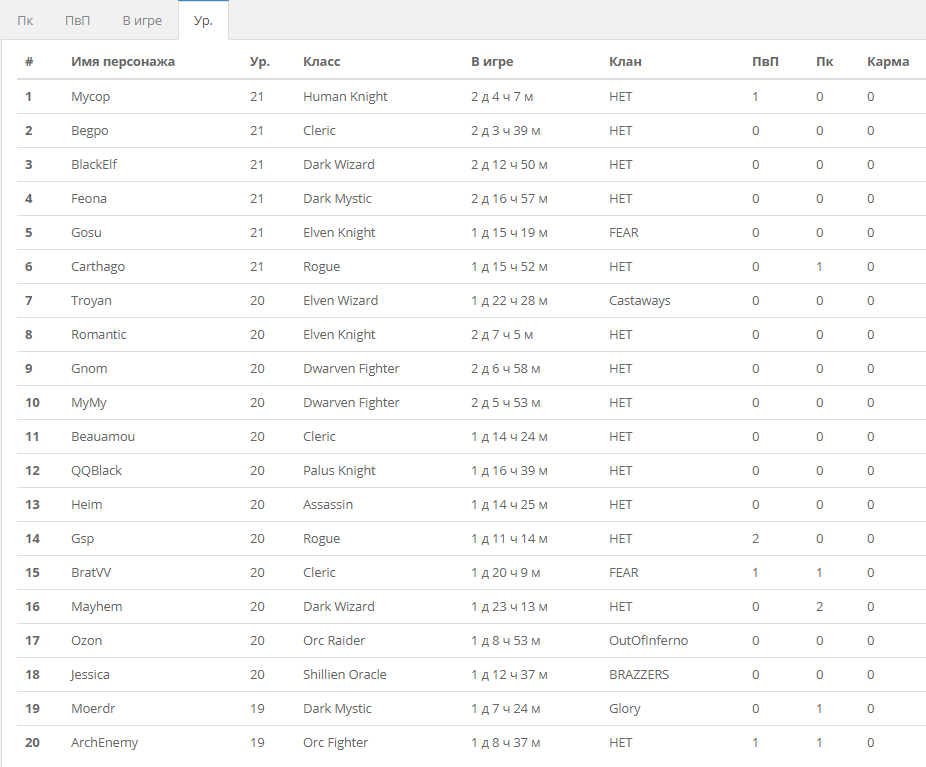Select the Glory clan for Moerdr
The height and width of the screenshot is (767, 926).
tap(625, 709)
